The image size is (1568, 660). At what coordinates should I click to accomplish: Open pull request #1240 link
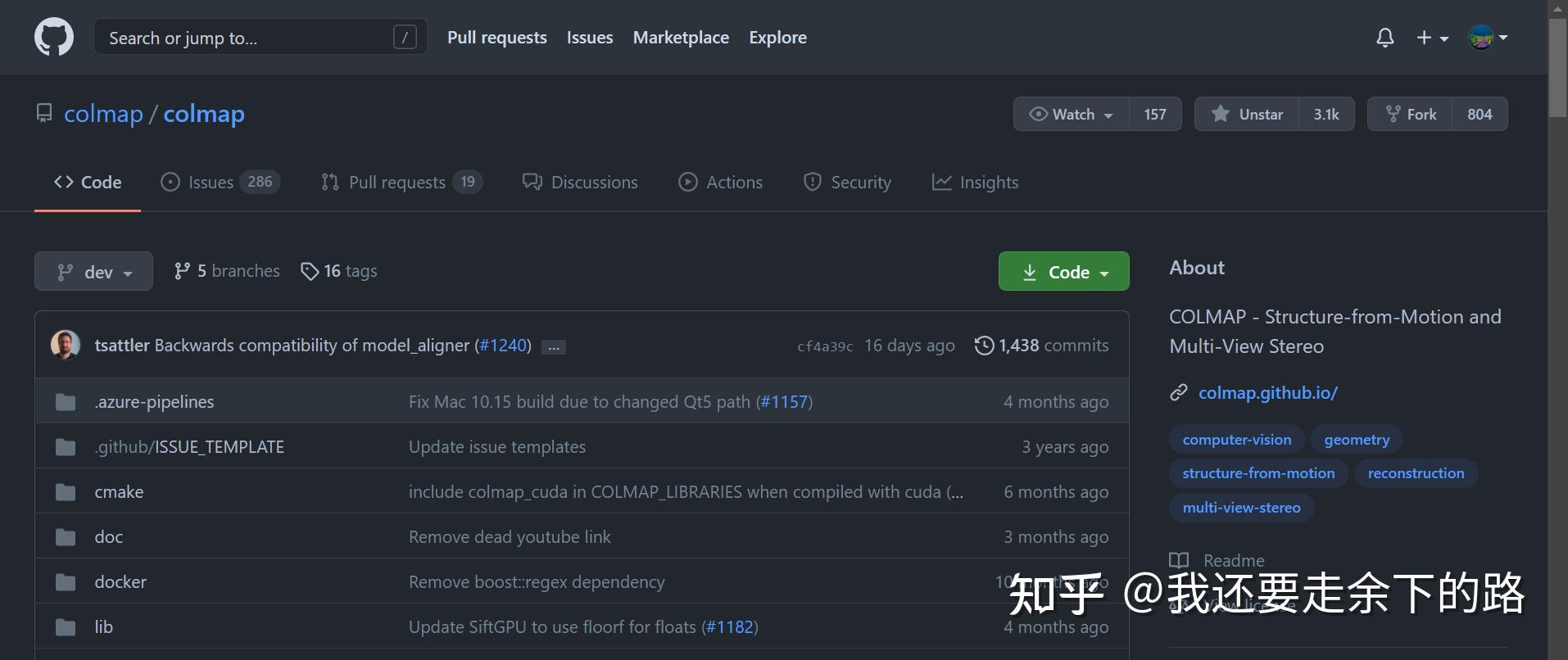click(504, 346)
